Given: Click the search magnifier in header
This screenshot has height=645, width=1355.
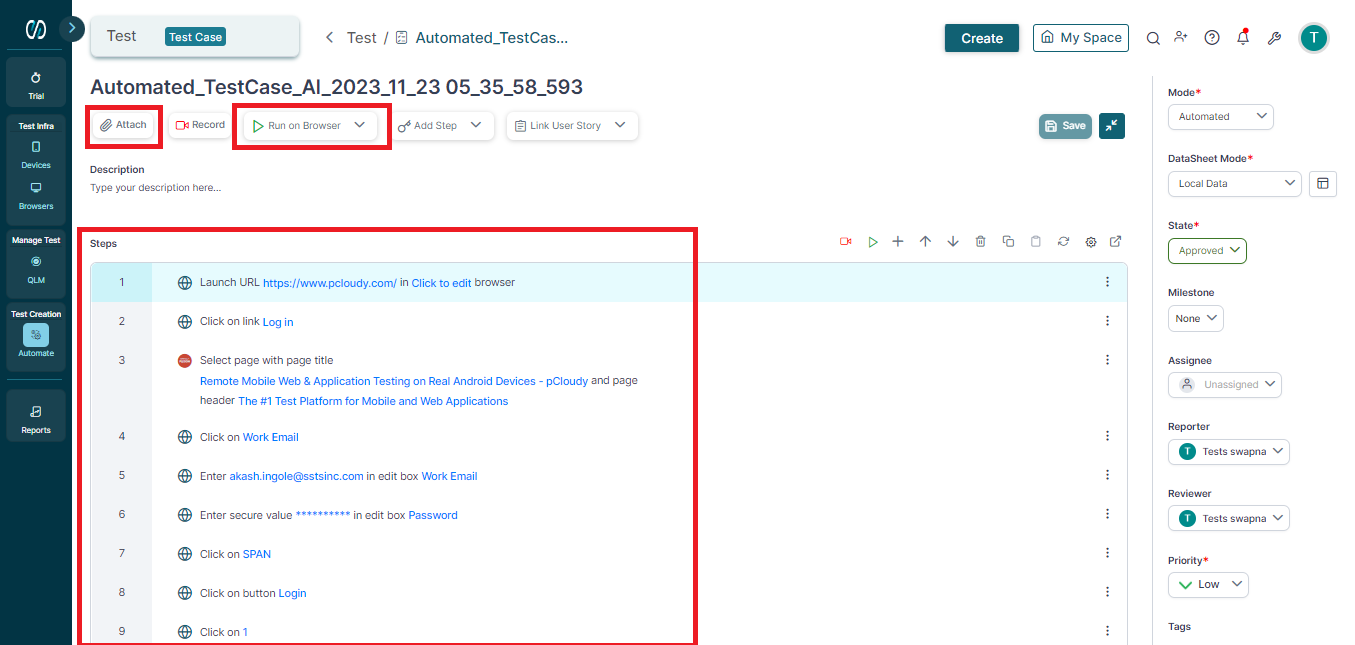Looking at the screenshot, I should point(1153,38).
